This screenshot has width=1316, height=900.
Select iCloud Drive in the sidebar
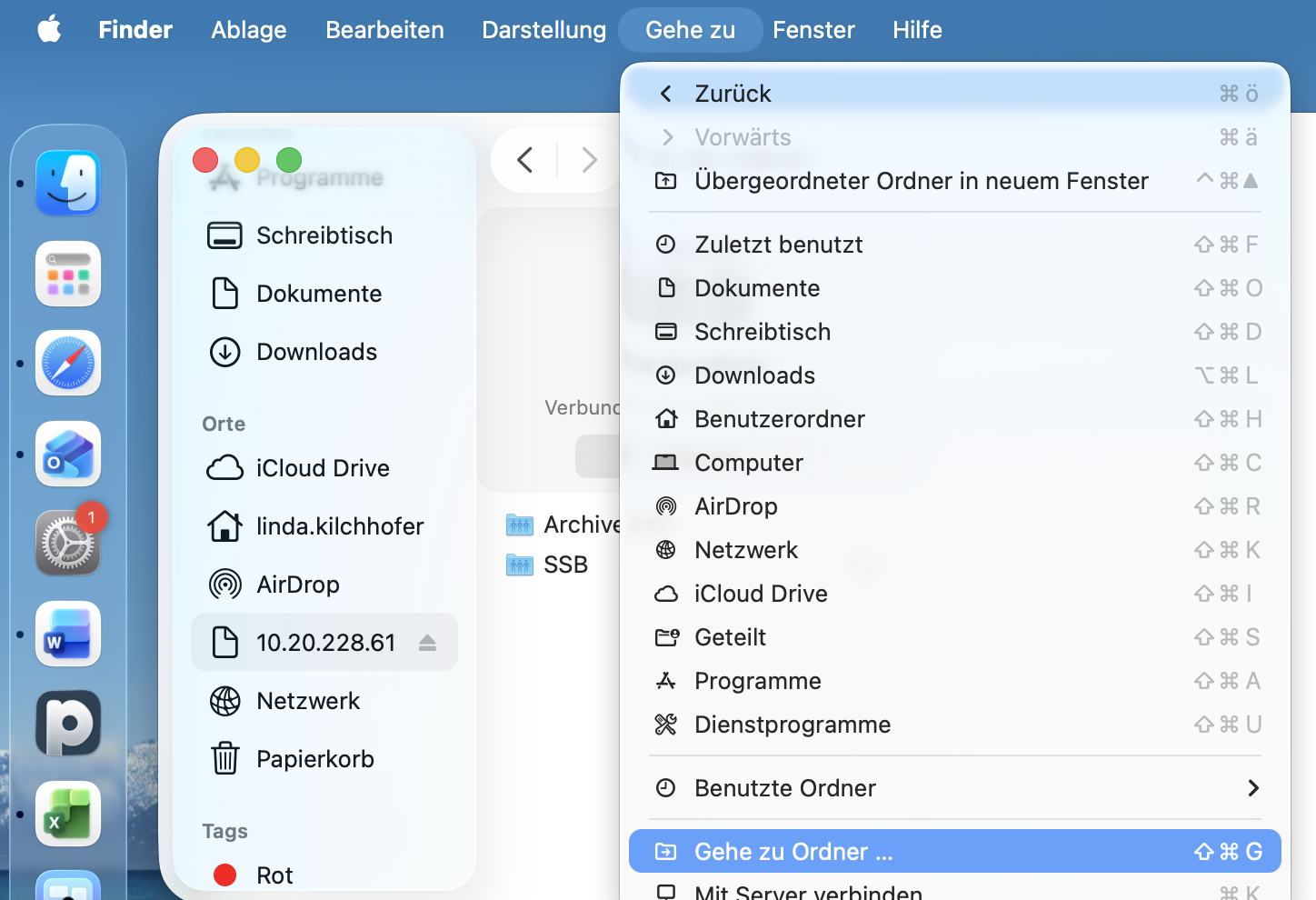(x=323, y=468)
